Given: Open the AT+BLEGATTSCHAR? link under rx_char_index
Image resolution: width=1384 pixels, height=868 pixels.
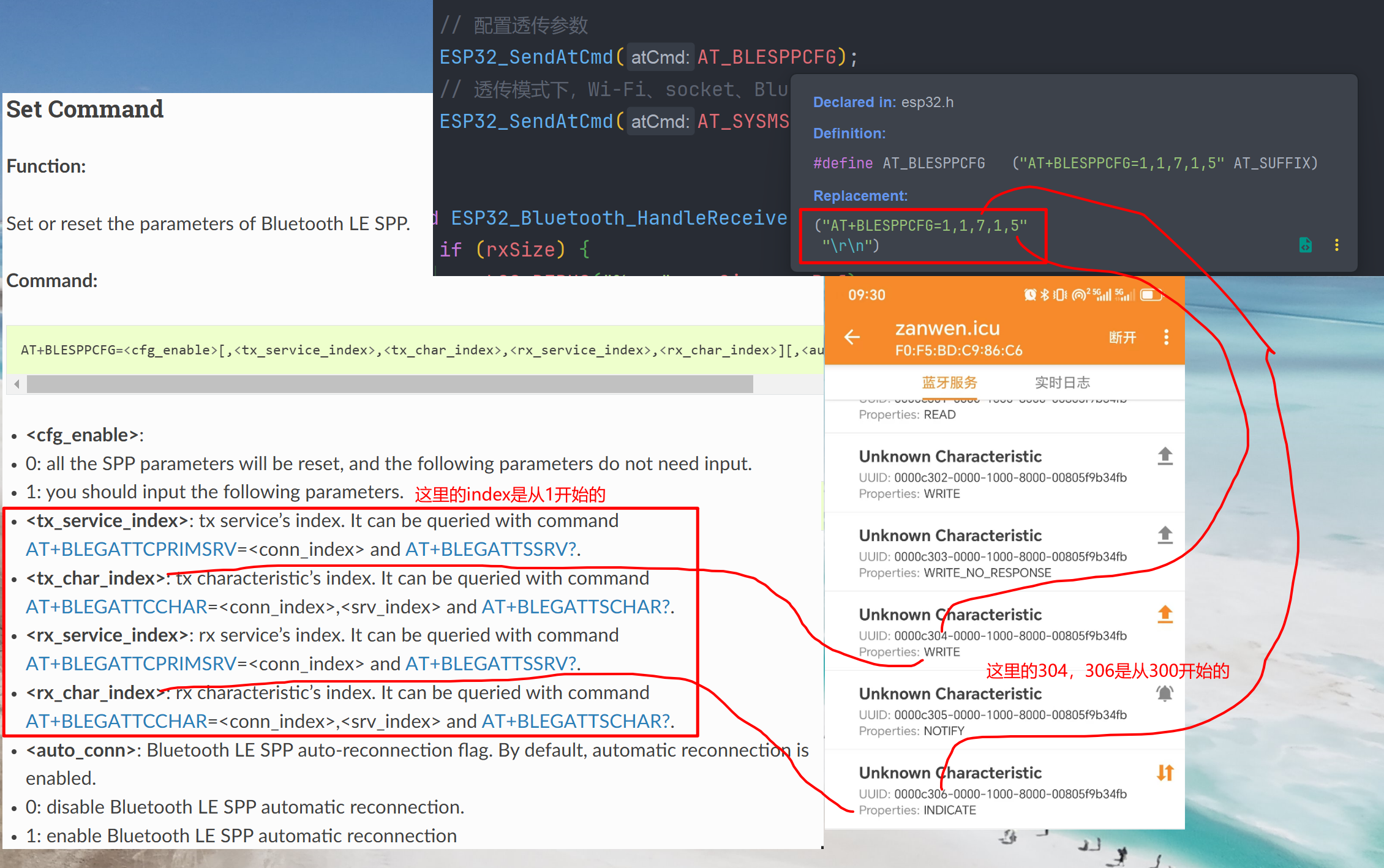Looking at the screenshot, I should [x=576, y=721].
